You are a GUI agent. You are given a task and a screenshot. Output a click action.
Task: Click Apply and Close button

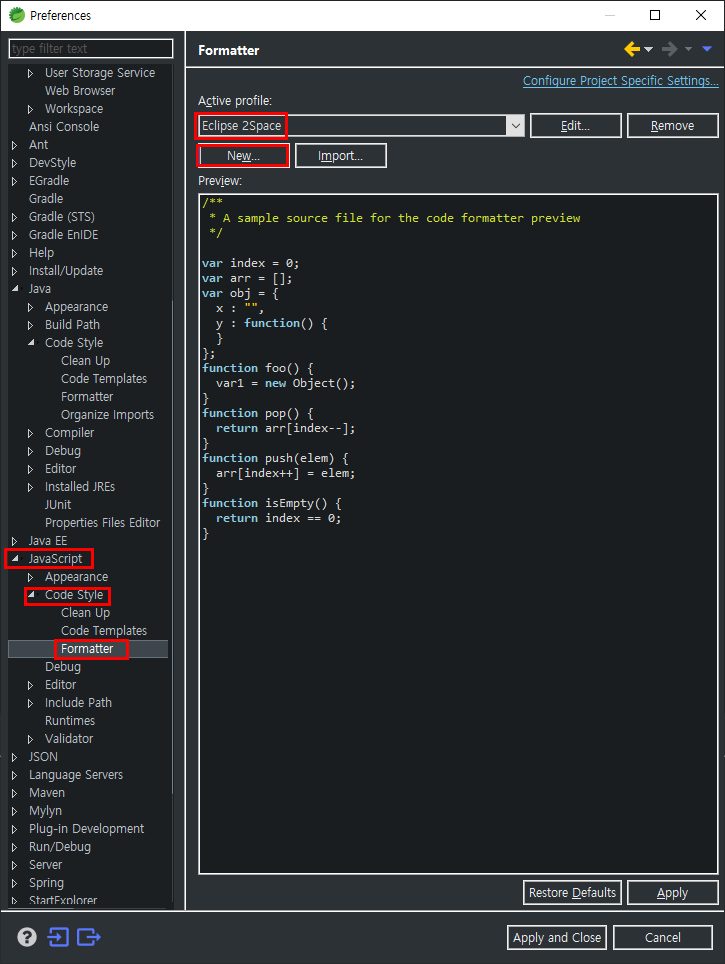557,938
